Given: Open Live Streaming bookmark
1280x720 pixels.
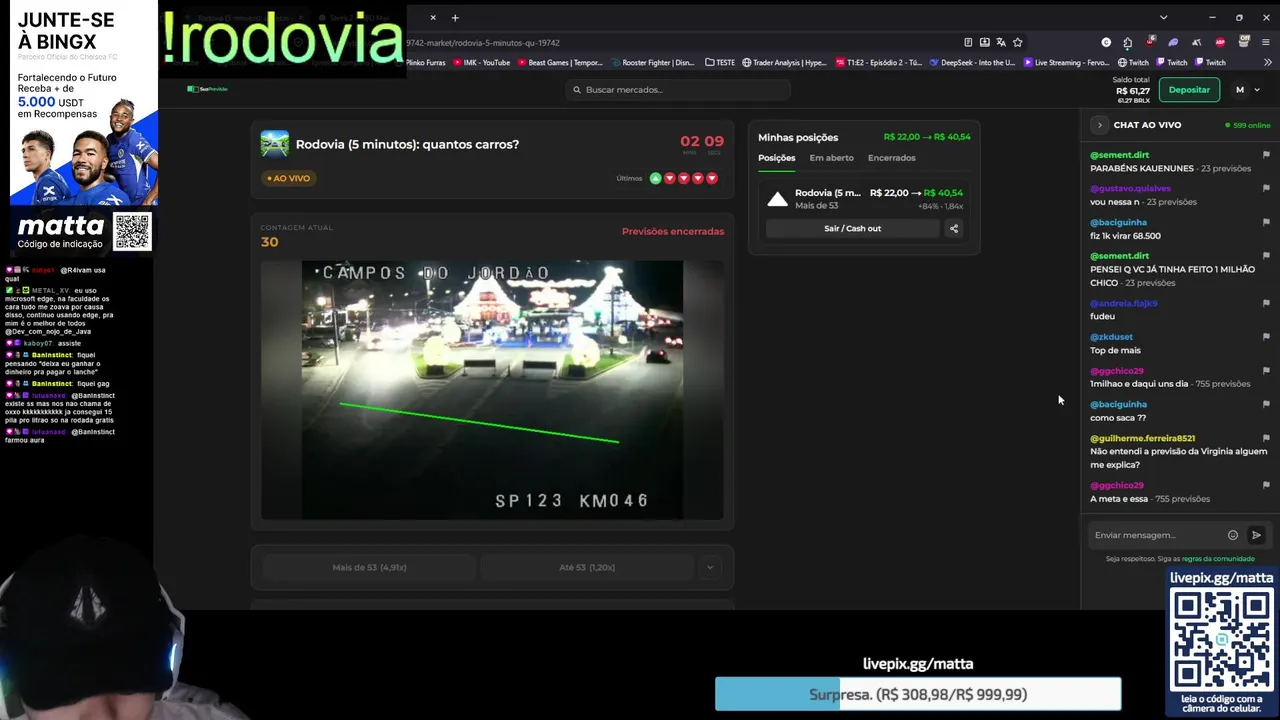Looking at the screenshot, I should click(x=1066, y=62).
